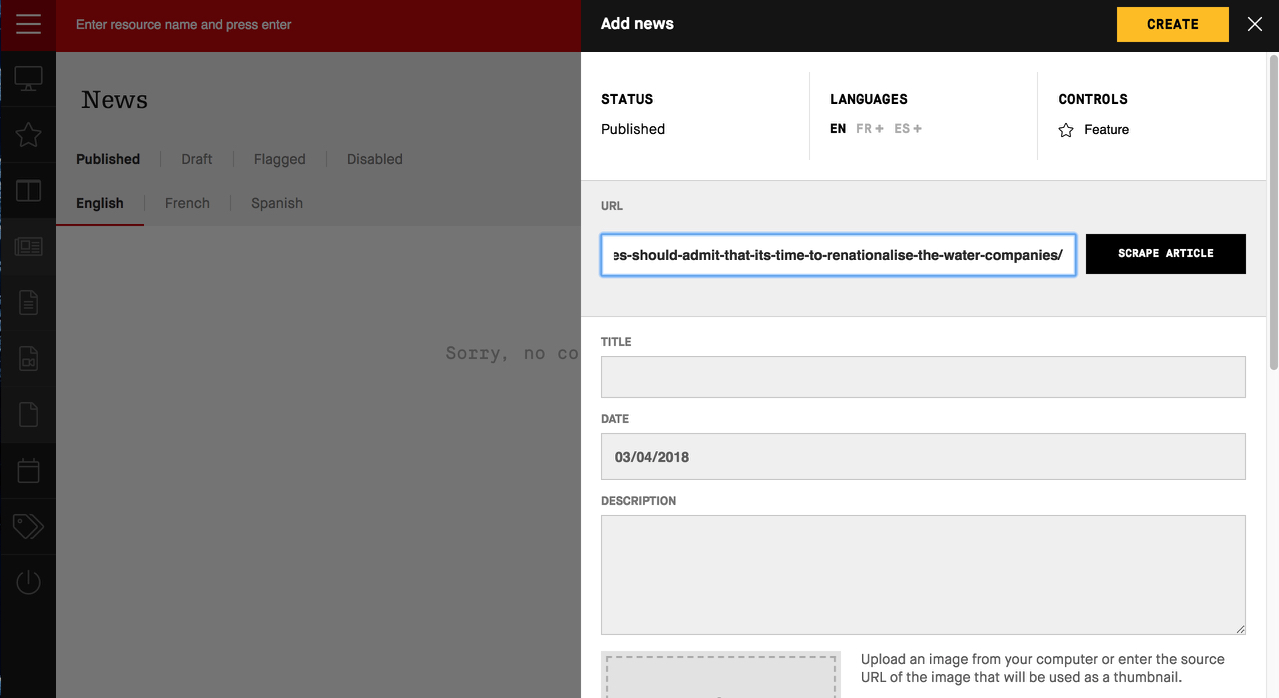Switch to the Draft tab
Screen dimensions: 1279x698
click(x=197, y=159)
